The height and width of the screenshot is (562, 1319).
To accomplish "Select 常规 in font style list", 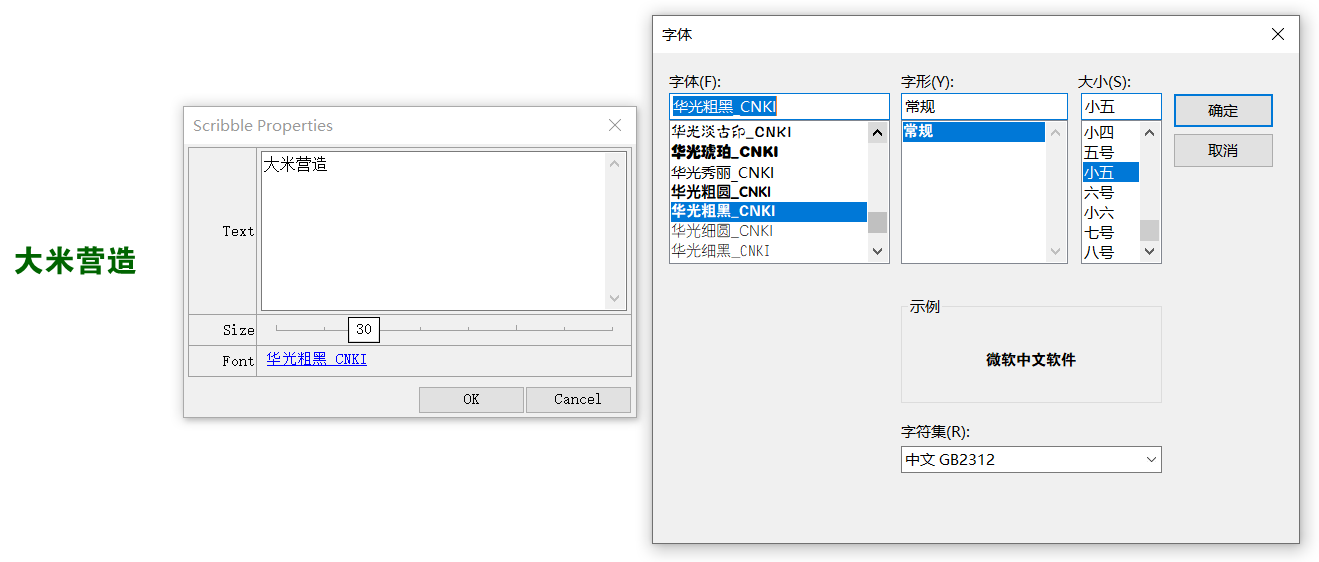I will point(973,131).
